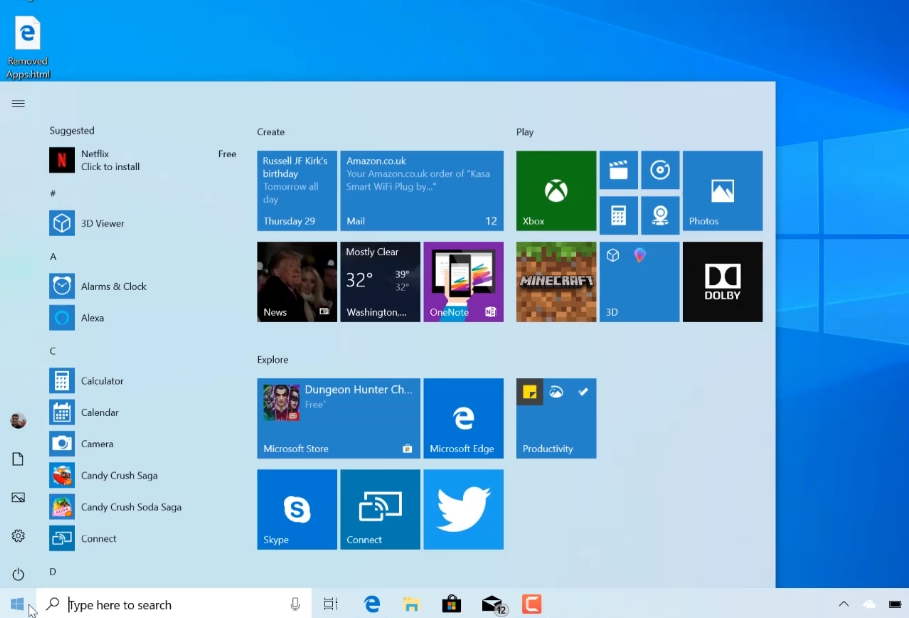Click the user account avatar in Start
Viewport: 909px width, 618px height.
click(18, 421)
